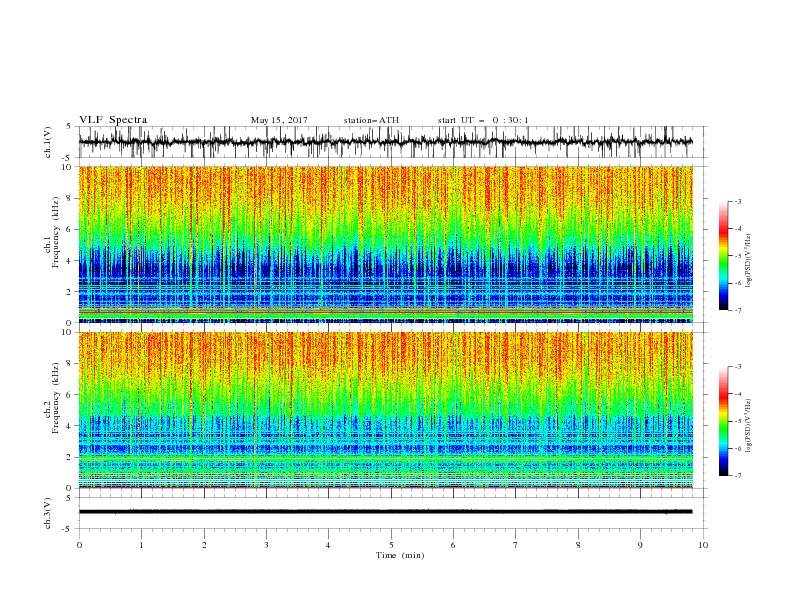Click the time axis tick label '10'
This screenshot has width=792, height=612.
703,545
